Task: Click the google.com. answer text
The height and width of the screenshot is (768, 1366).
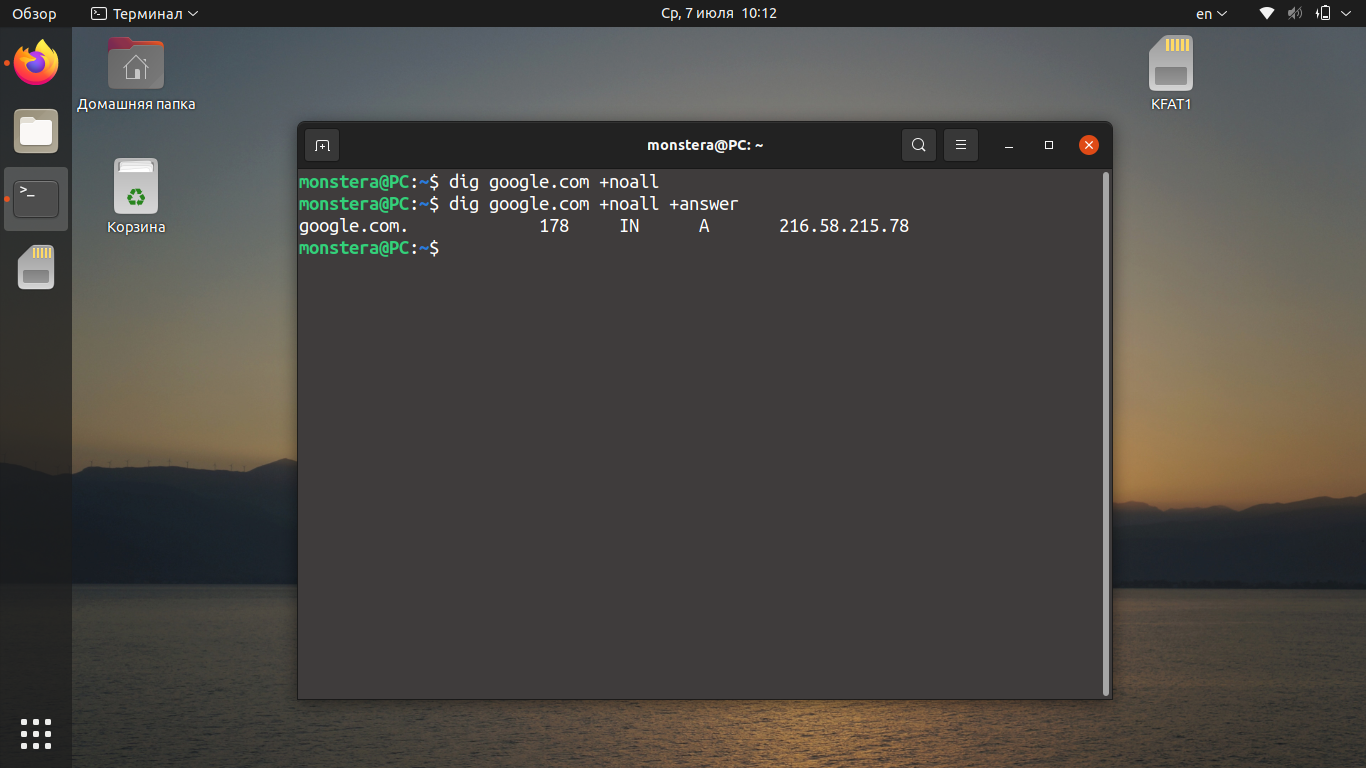Action: point(354,226)
